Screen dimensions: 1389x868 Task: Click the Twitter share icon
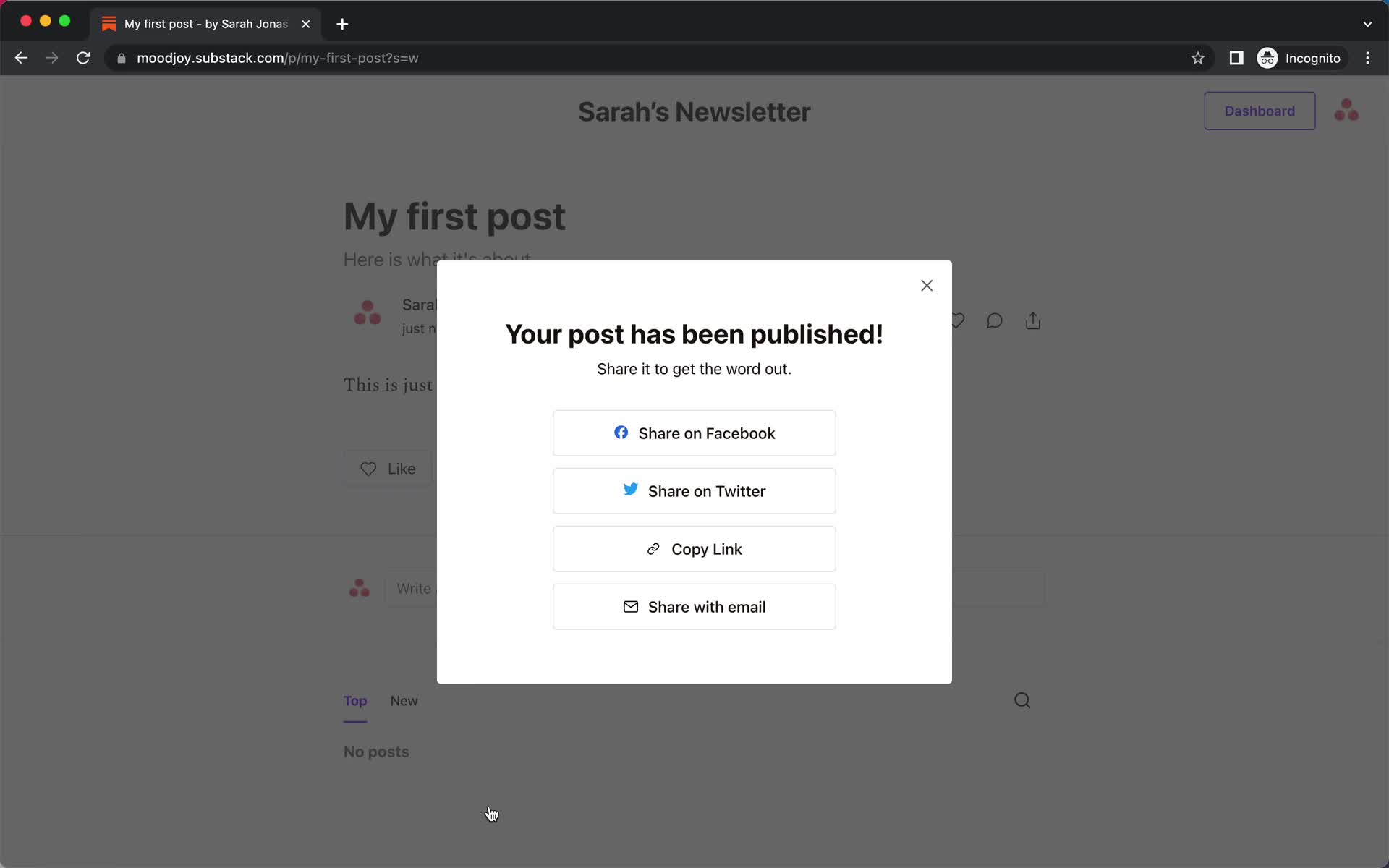pos(631,491)
